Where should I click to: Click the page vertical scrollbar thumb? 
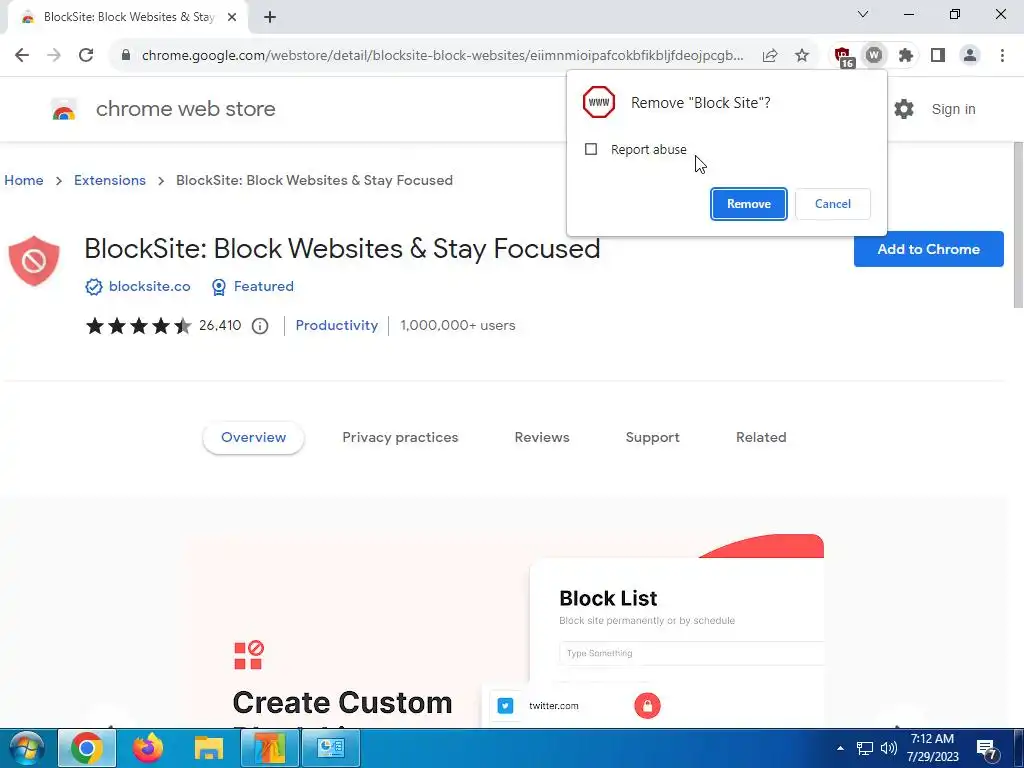(x=1017, y=224)
